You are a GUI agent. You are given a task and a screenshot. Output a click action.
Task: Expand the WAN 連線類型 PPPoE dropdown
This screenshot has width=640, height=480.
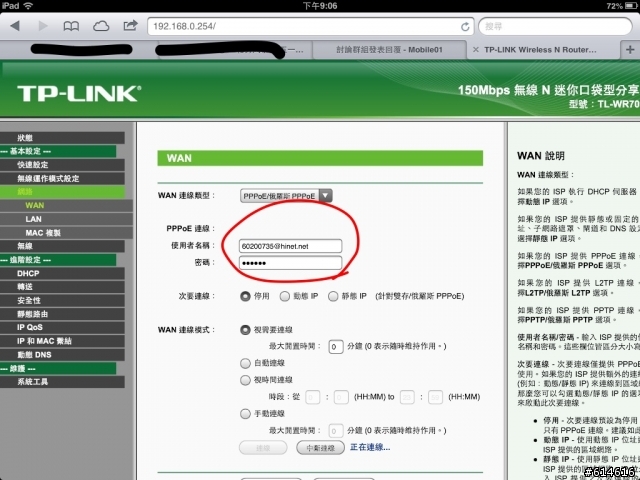pyautogui.click(x=286, y=196)
